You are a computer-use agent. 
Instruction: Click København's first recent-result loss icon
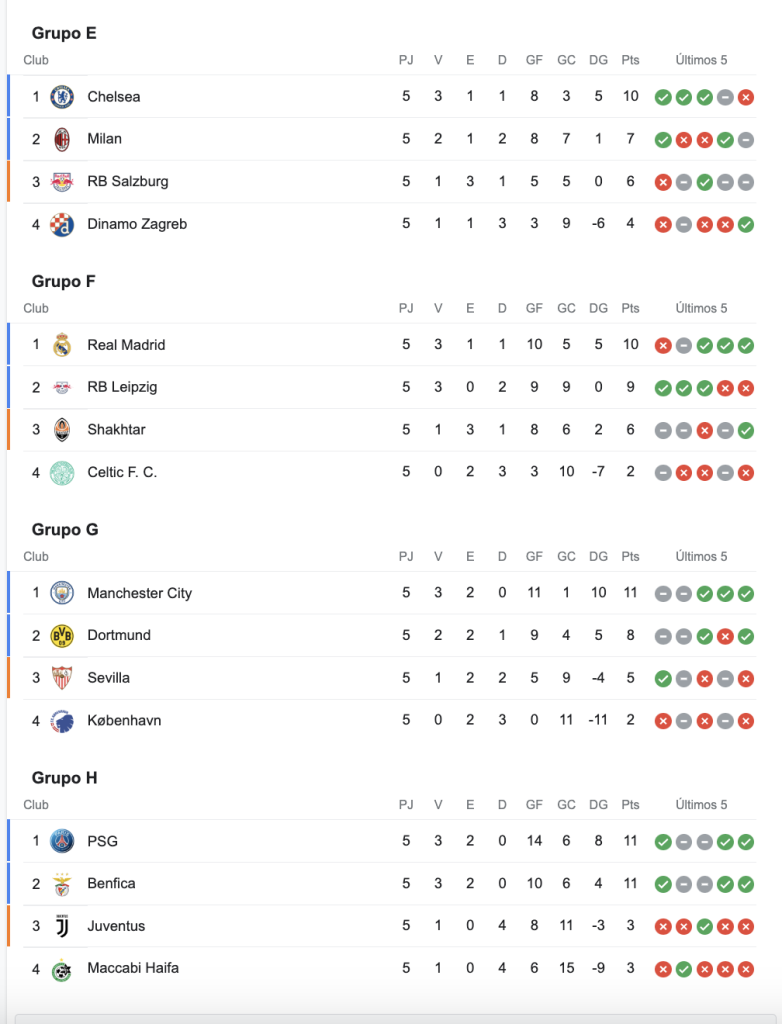[x=663, y=721]
